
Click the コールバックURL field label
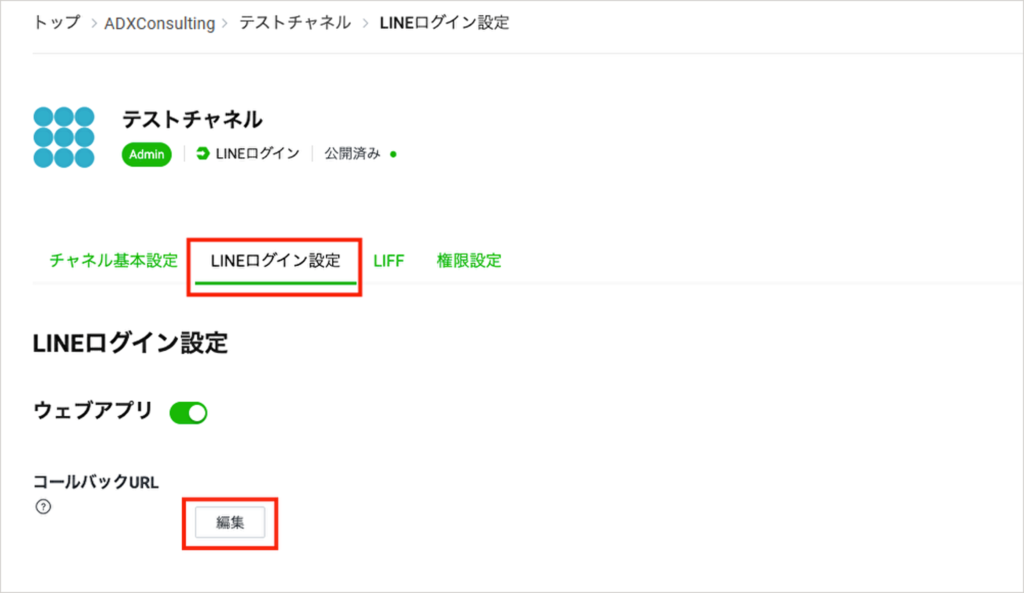coord(96,482)
